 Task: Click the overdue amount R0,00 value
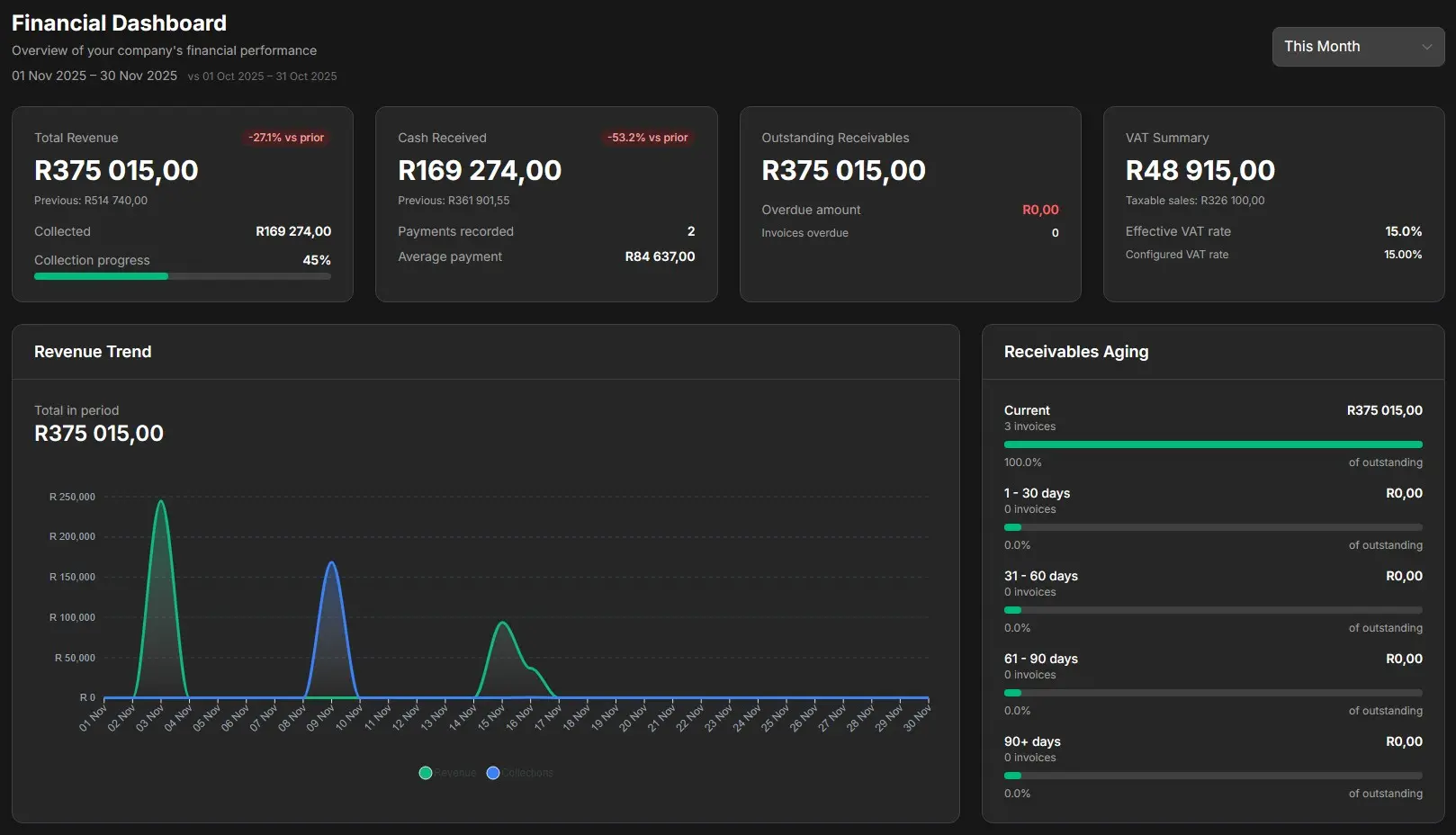[1040, 209]
